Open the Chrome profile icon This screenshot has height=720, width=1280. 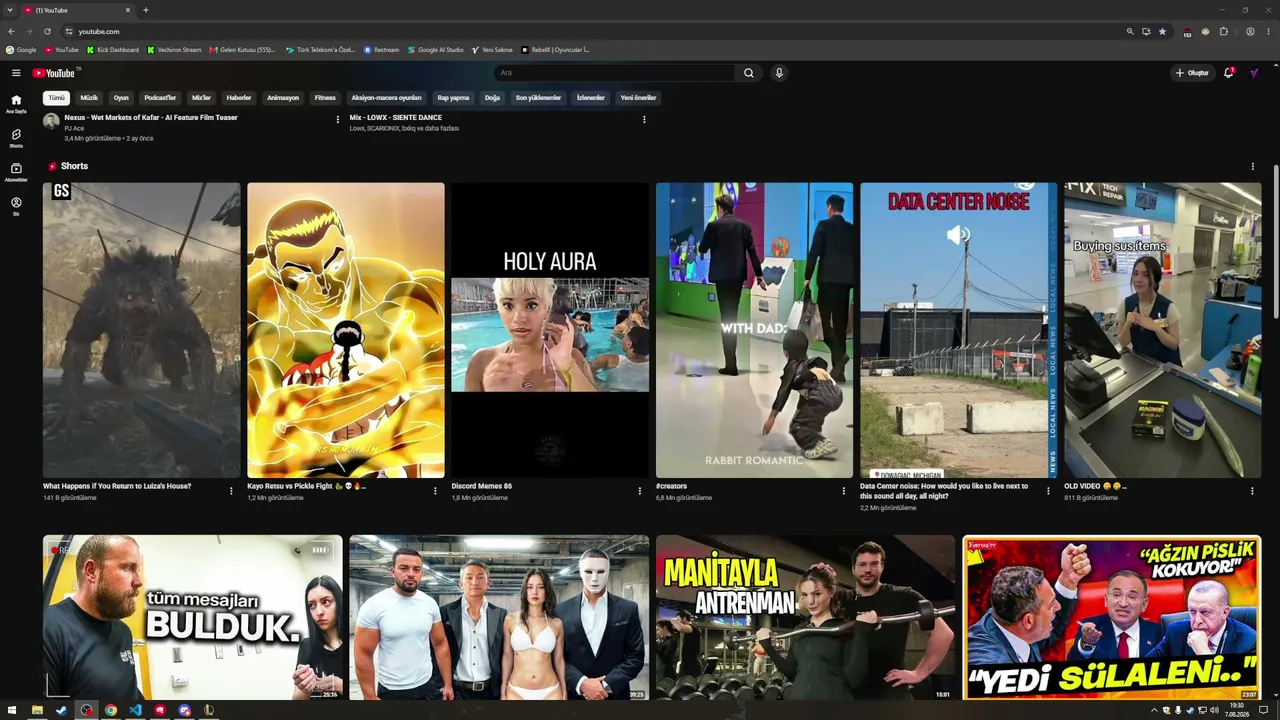1250,31
